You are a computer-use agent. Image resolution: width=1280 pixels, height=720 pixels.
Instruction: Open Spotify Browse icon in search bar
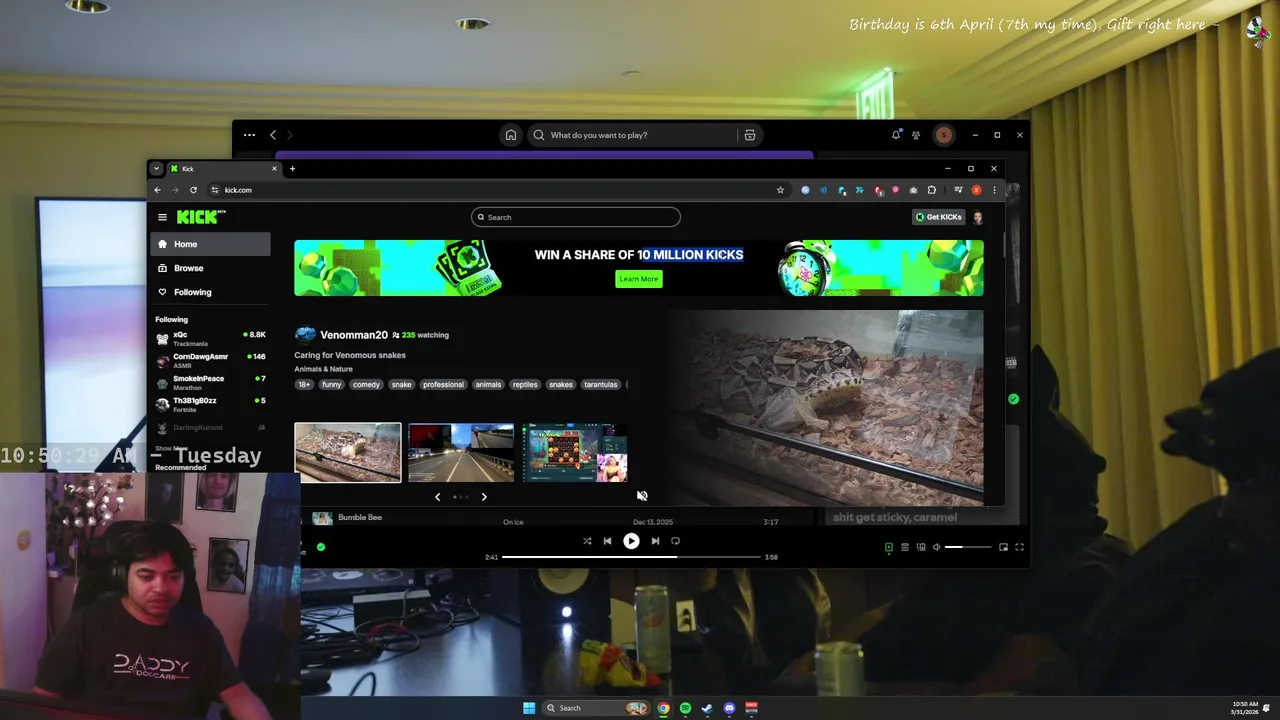(x=750, y=135)
